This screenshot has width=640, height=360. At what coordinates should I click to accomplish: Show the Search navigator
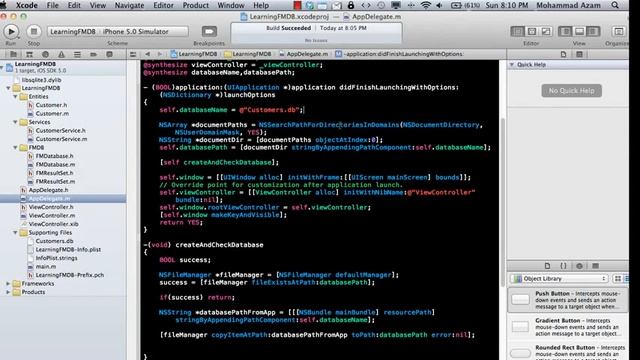(x=45, y=54)
